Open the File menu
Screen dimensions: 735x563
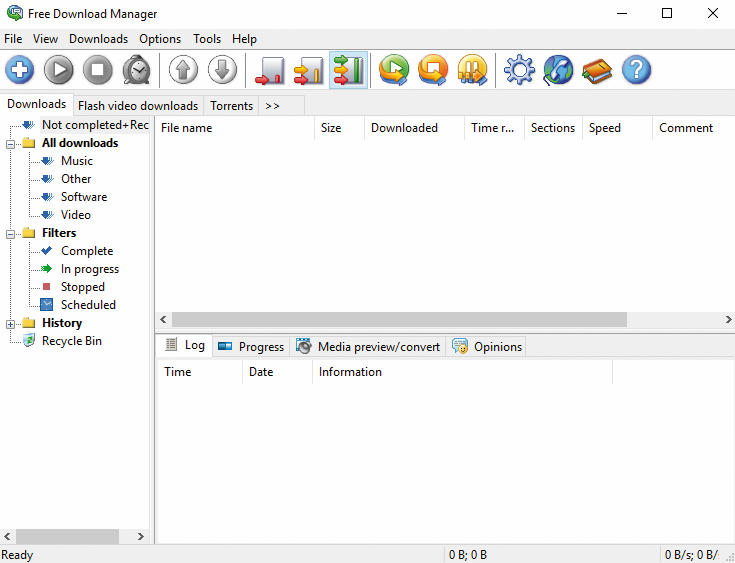point(13,39)
